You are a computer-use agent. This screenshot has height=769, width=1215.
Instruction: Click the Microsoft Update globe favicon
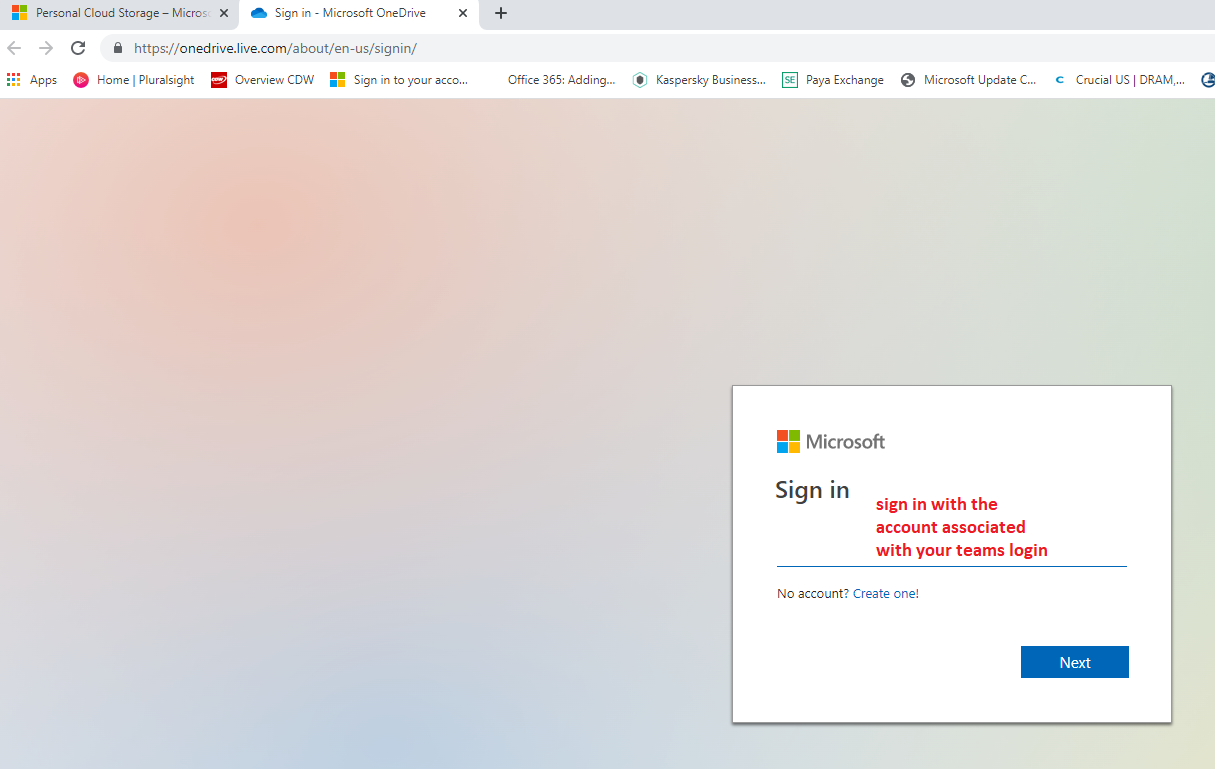(908, 80)
